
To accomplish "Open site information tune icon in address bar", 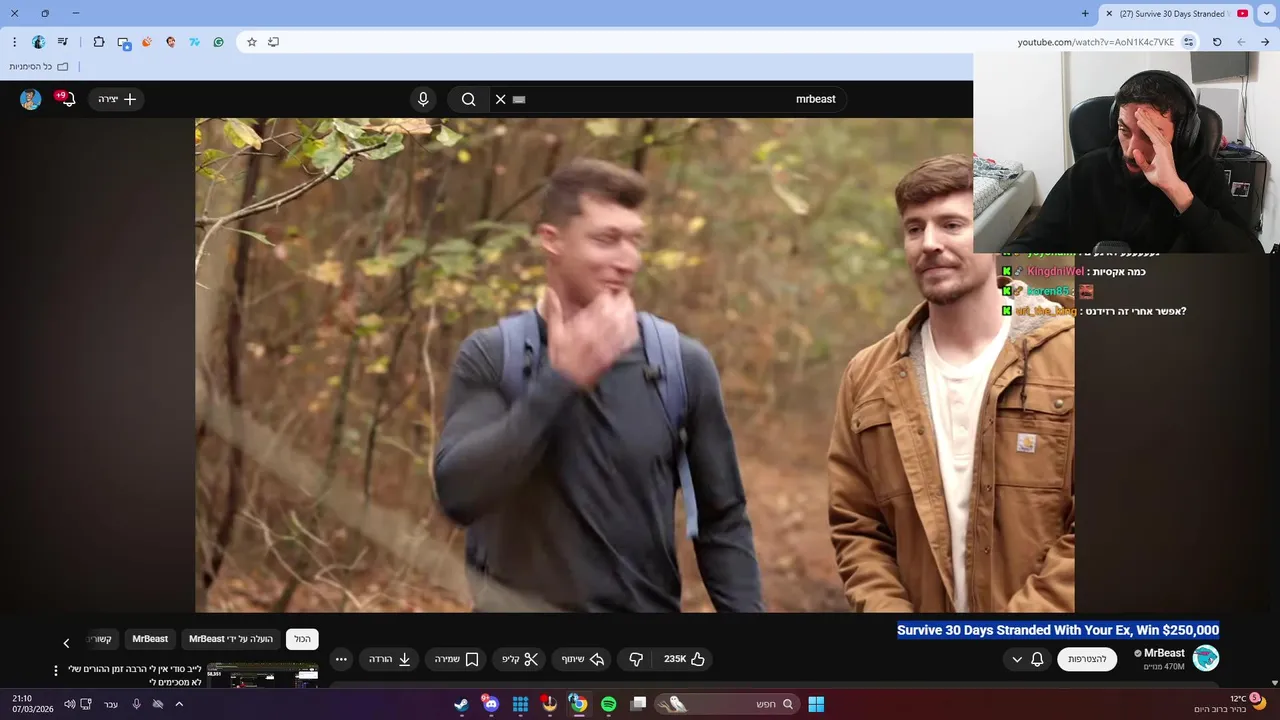I will [x=1188, y=42].
